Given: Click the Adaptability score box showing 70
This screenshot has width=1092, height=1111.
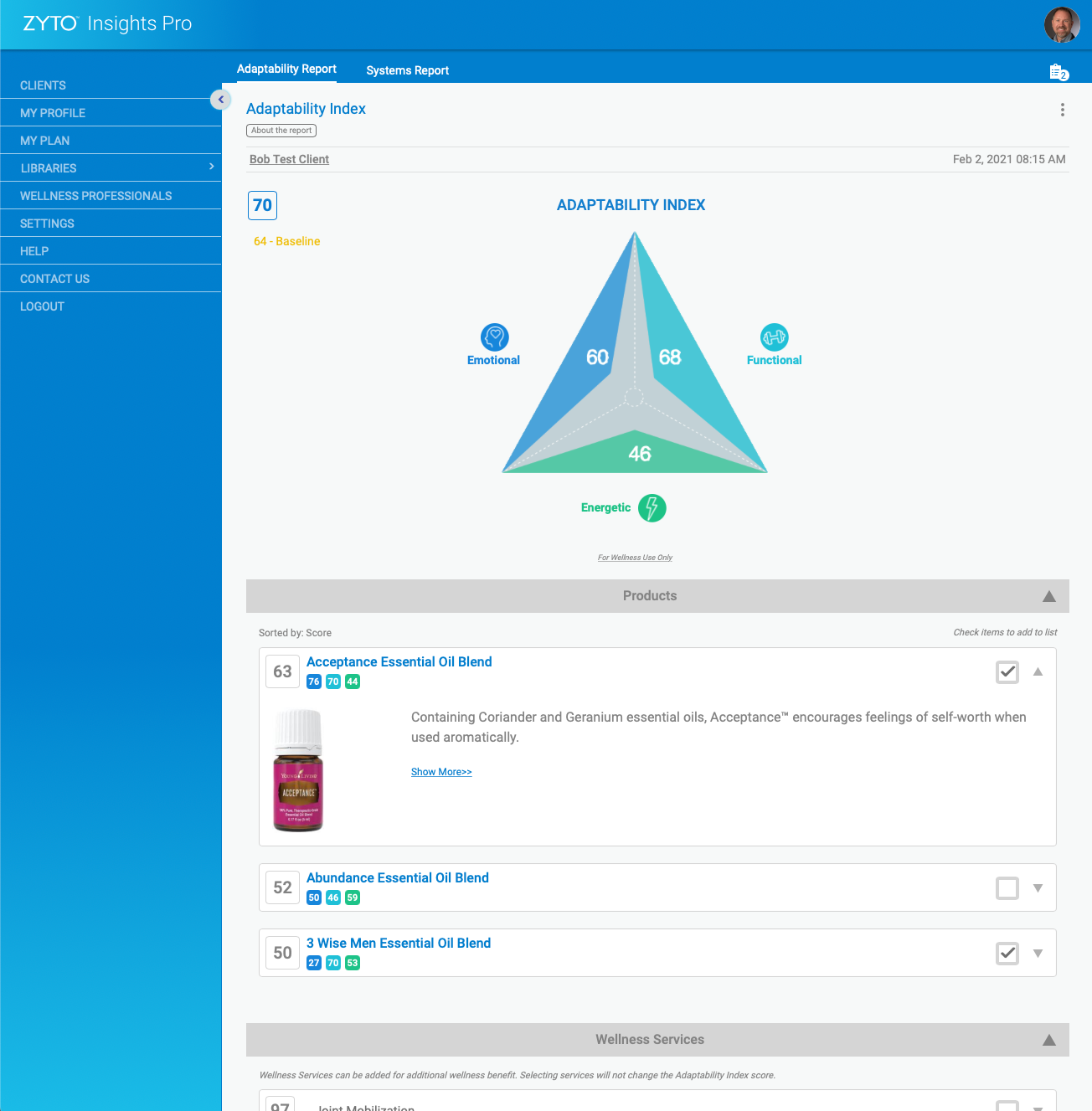Looking at the screenshot, I should coord(262,205).
